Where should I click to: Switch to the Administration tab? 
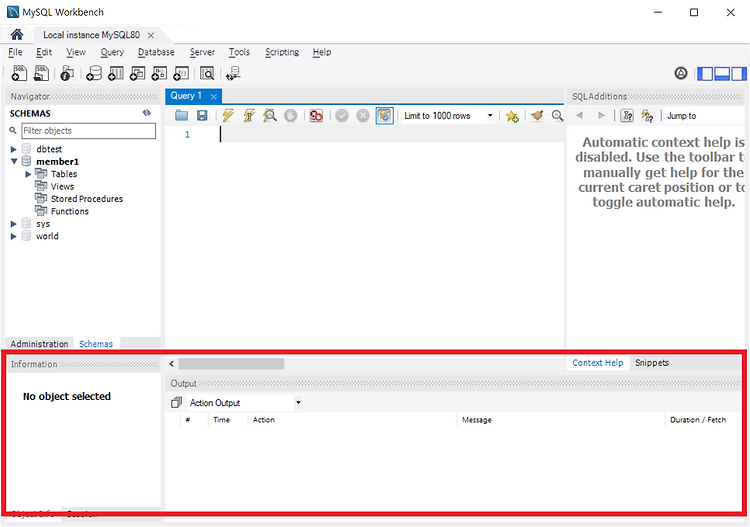point(39,343)
